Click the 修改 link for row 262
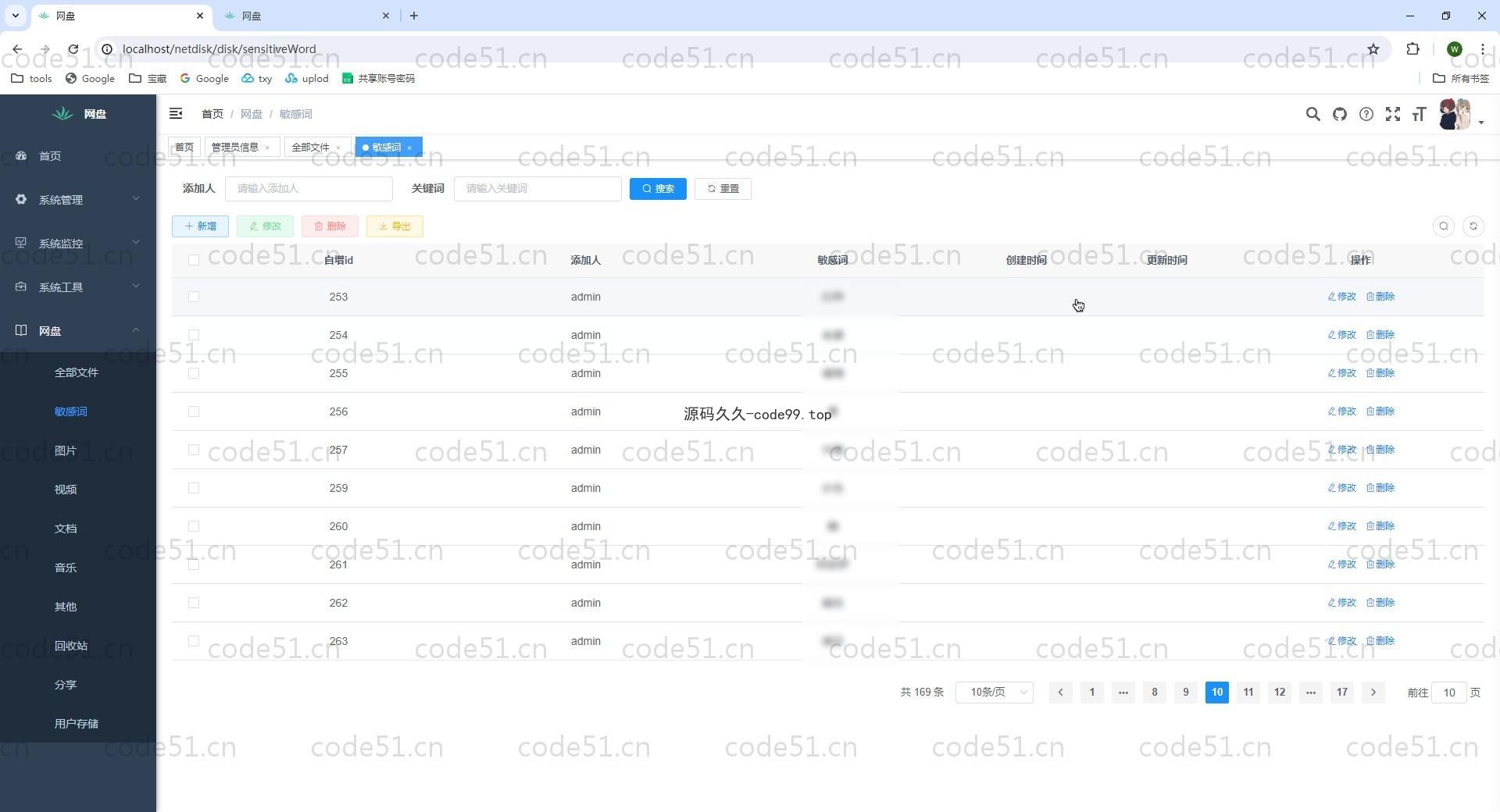The width and height of the screenshot is (1500, 812). (x=1342, y=603)
